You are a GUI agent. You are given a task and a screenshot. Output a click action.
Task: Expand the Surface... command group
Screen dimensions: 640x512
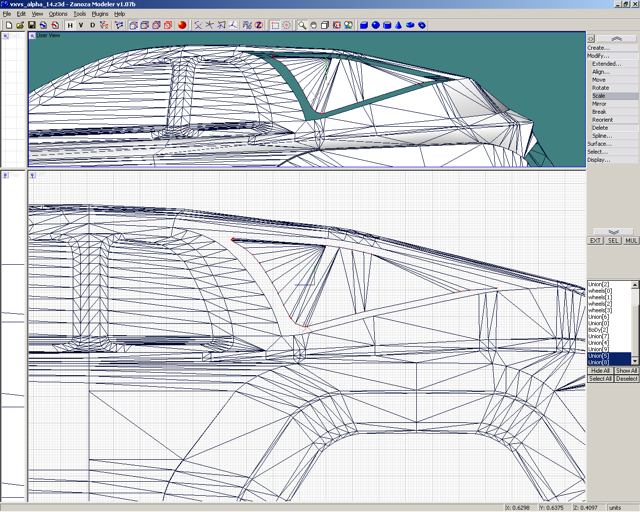coord(599,144)
